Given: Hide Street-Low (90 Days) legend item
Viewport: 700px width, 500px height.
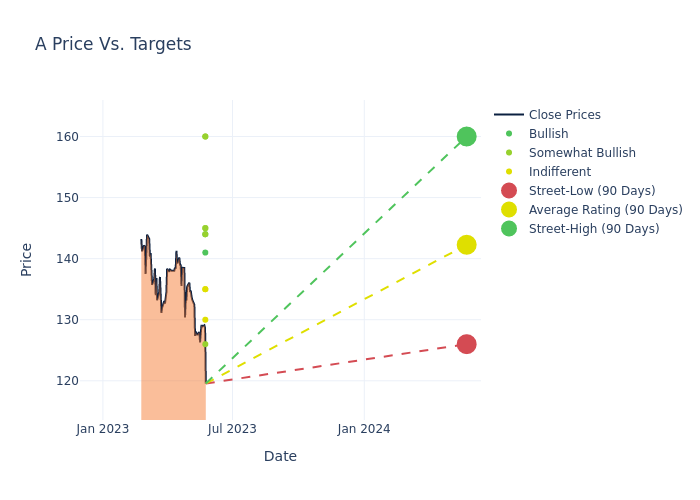Looking at the screenshot, I should (591, 191).
